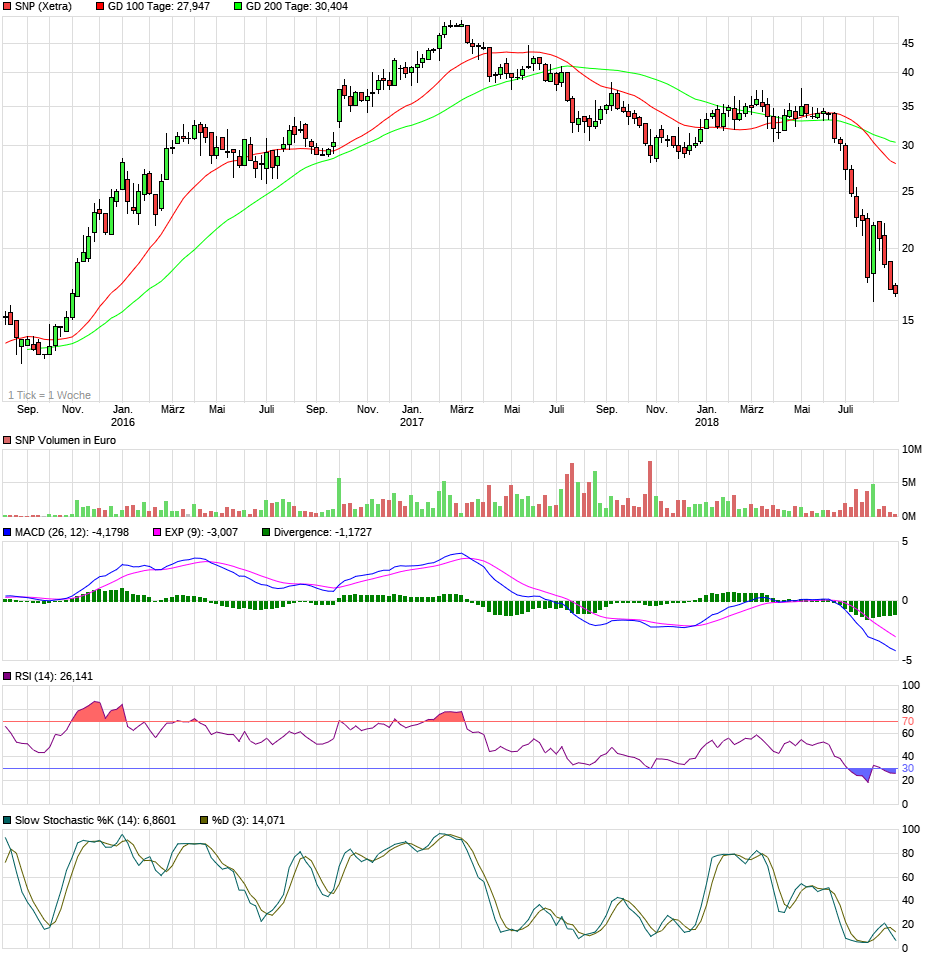Screen dimensions: 940x958
Task: Click the olive %D (3) legend swatch
Action: (204, 821)
